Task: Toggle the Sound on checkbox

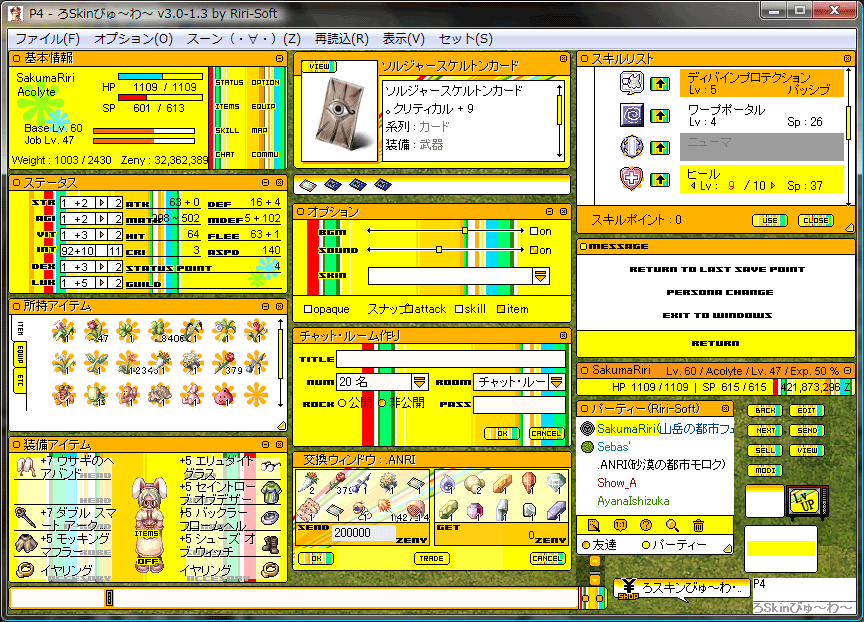Action: (x=533, y=250)
